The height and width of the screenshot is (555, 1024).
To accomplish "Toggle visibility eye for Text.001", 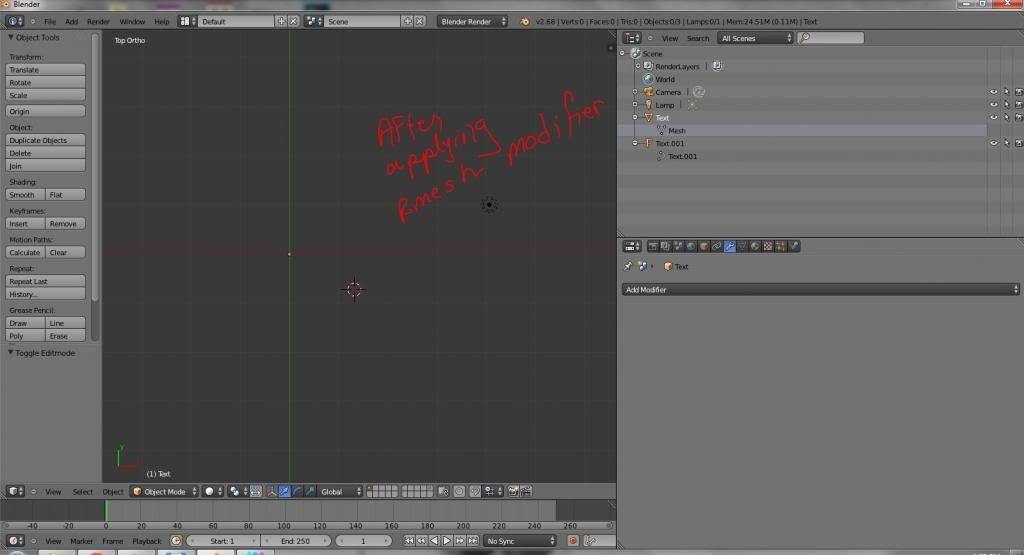I will tap(993, 143).
